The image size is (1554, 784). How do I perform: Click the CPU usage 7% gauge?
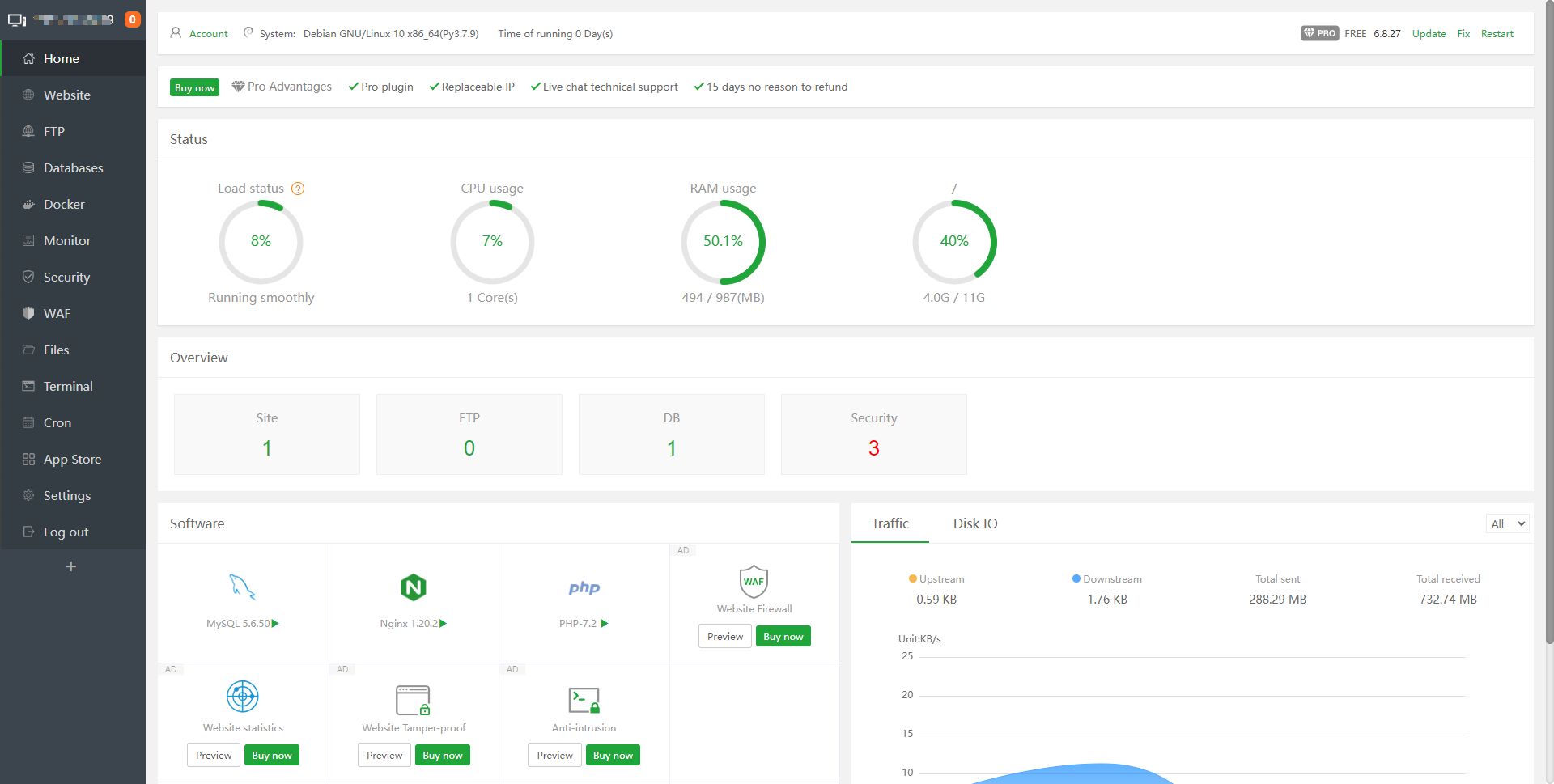coord(492,242)
